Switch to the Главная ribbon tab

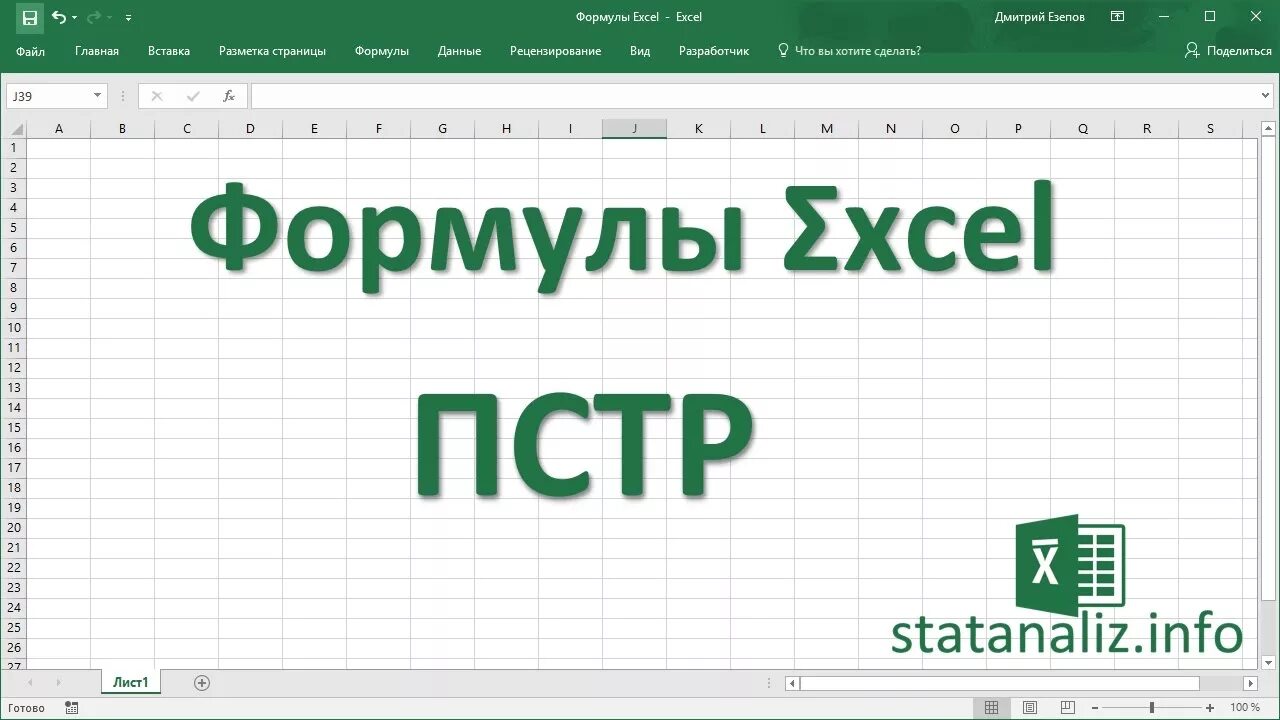coord(97,51)
